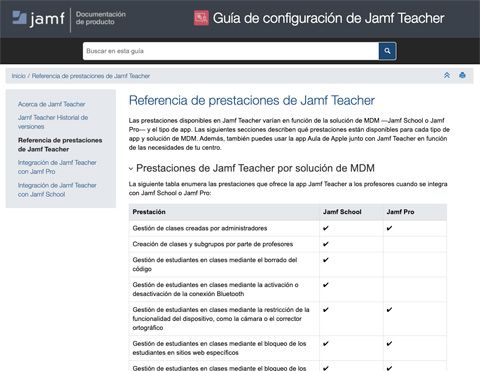Click the scroll-to-top double chevron icon

point(447,75)
